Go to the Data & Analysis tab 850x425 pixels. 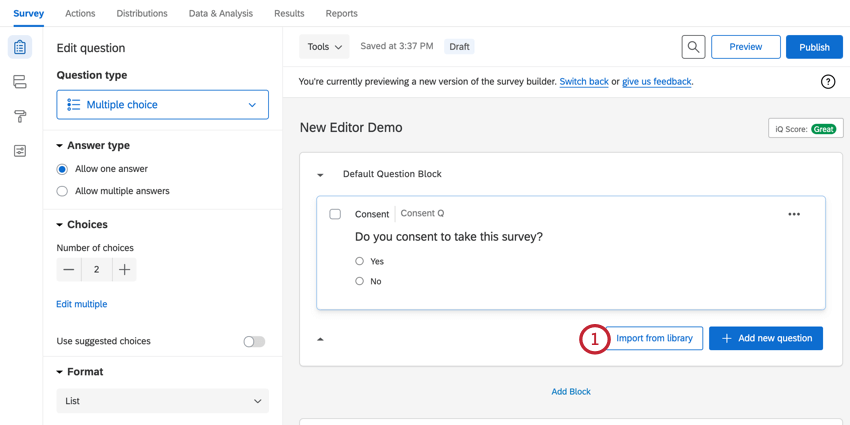221,14
